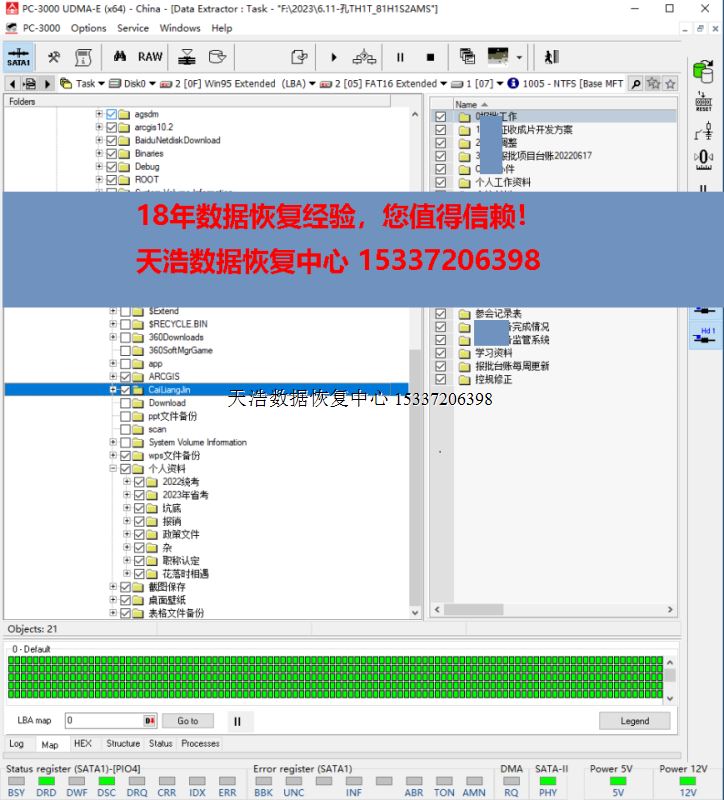Click the LBA map input field
724x800 pixels.
(103, 721)
